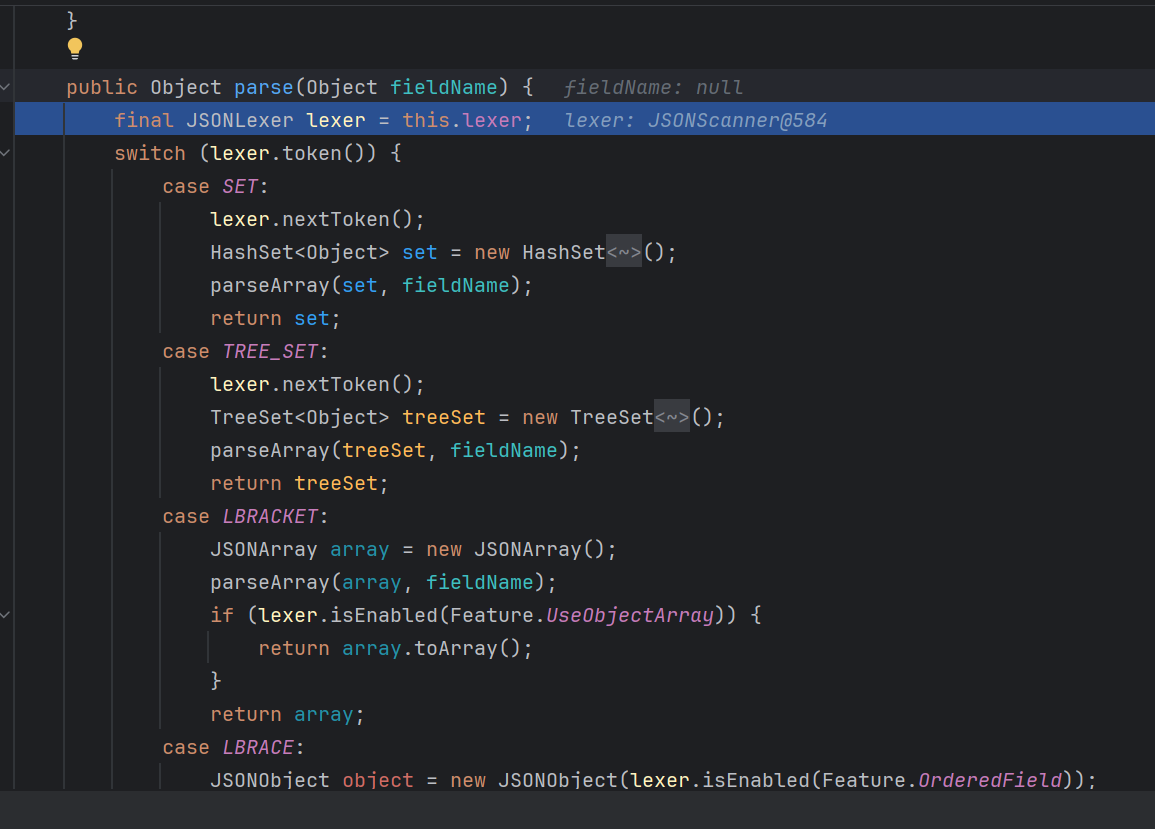
Task: Click the yellow lightbulb quick-fix icon
Action: pyautogui.click(x=75, y=48)
